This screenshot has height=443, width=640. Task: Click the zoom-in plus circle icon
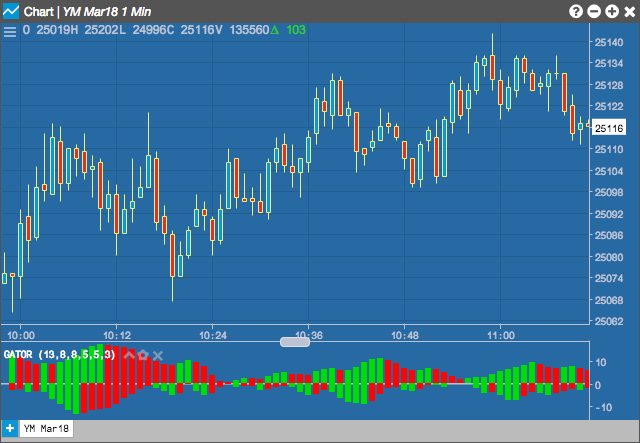(612, 11)
